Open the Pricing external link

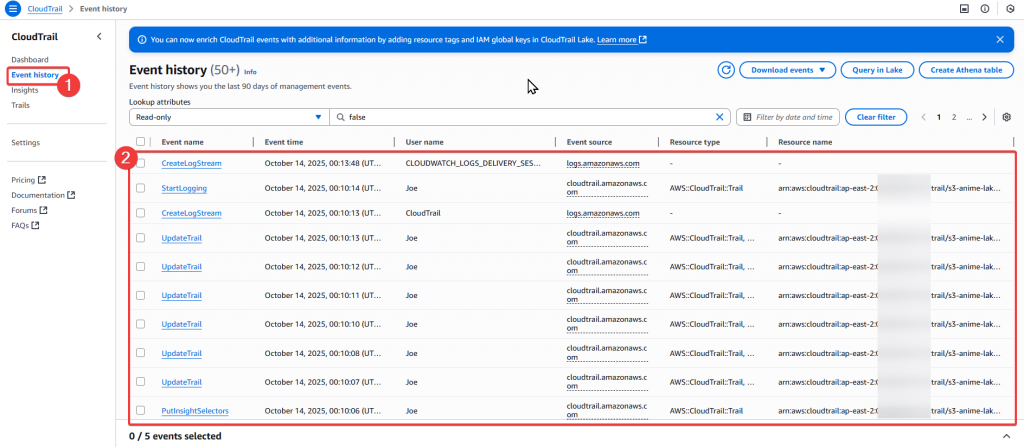pos(28,180)
